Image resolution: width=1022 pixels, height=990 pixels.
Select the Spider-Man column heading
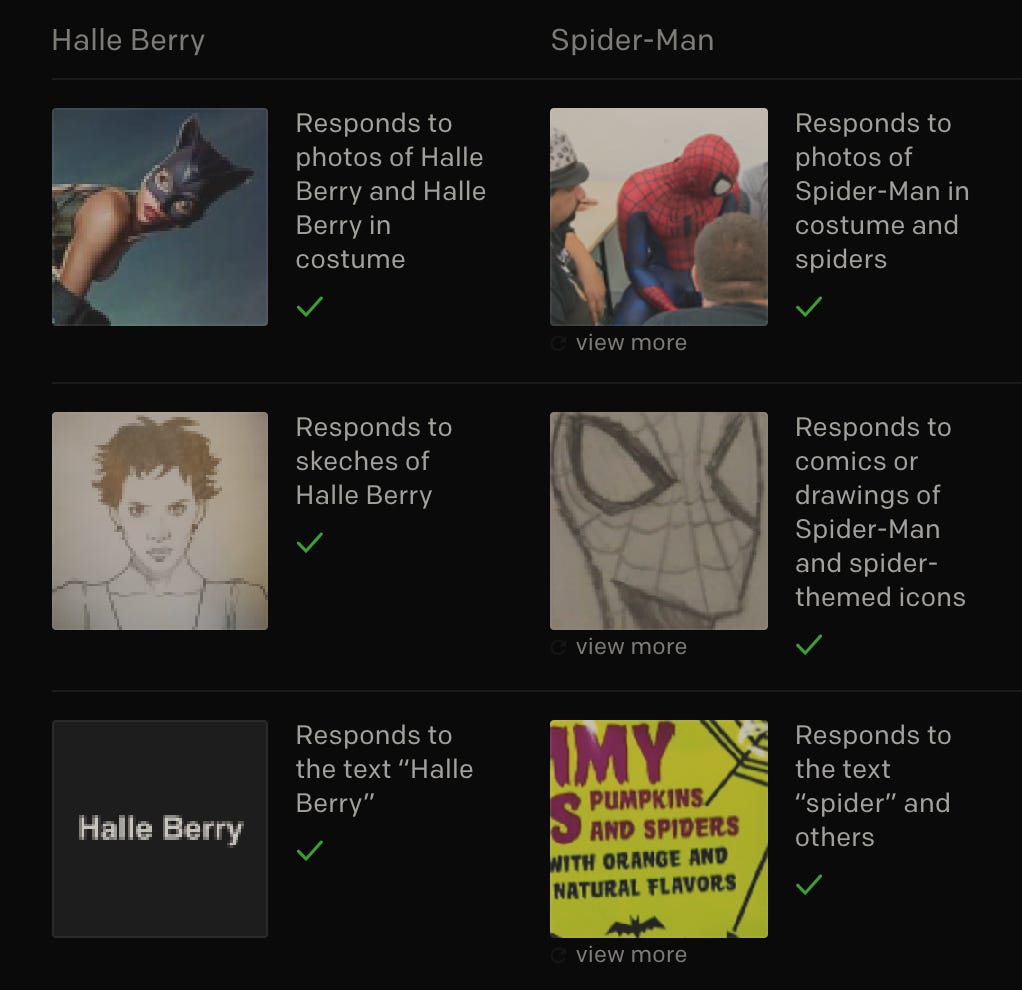[632, 40]
